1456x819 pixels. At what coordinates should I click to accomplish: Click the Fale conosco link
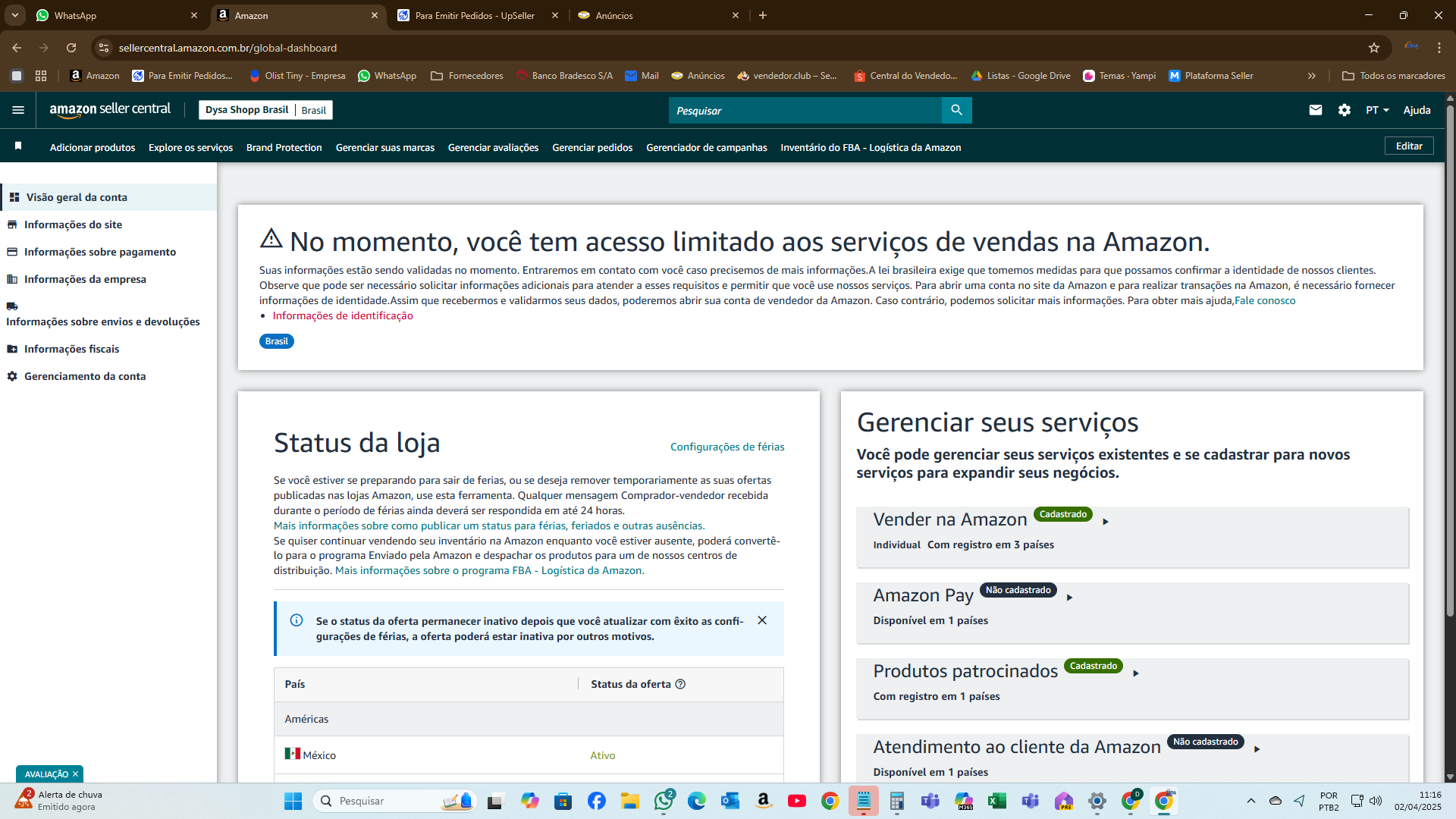[x=1265, y=300]
